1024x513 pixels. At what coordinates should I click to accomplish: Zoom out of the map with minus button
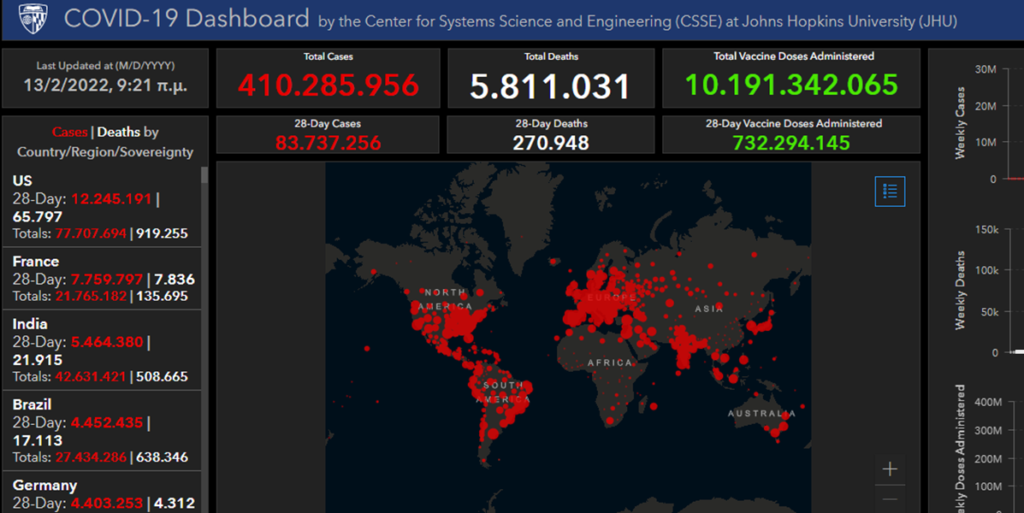(x=889, y=499)
